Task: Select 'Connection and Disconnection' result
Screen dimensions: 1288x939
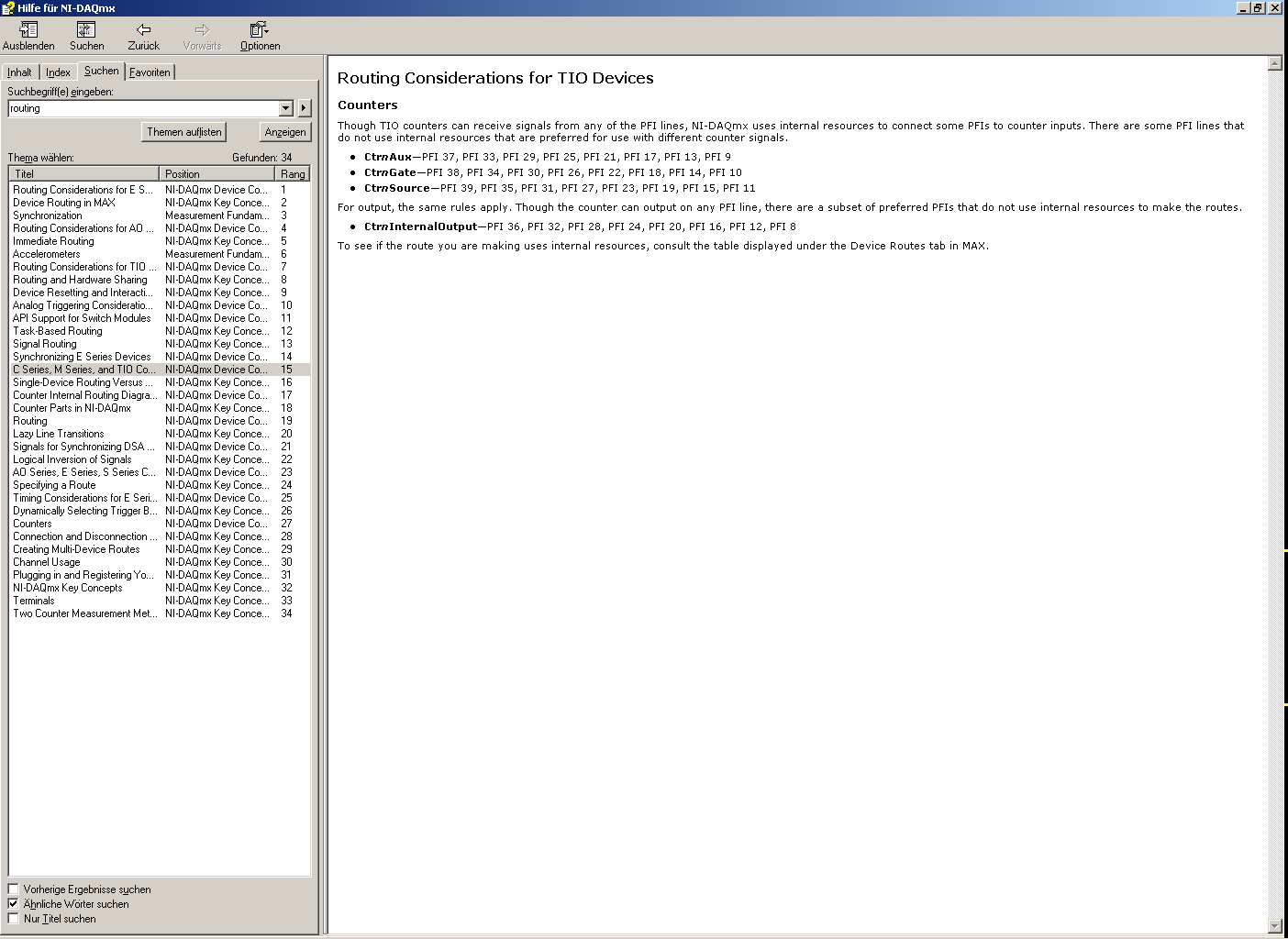Action: pos(160,536)
